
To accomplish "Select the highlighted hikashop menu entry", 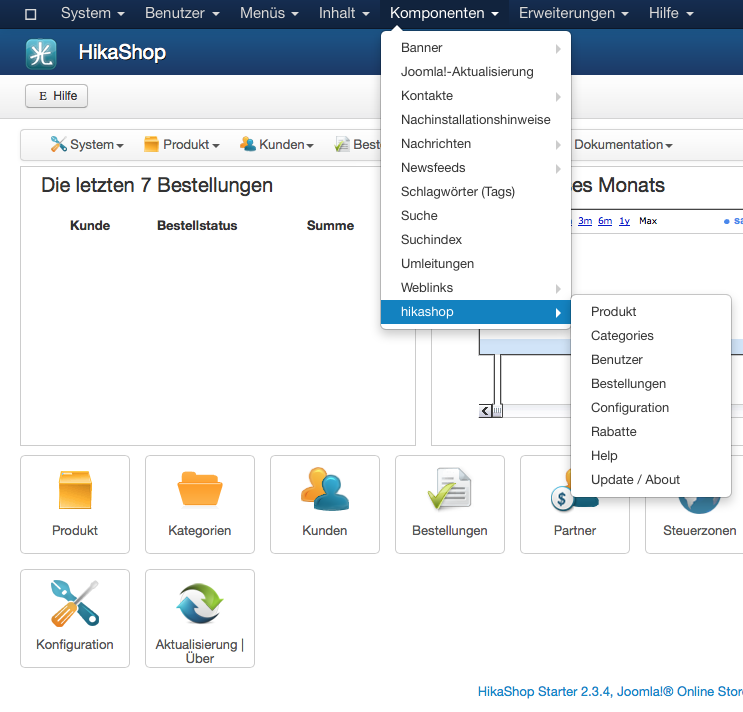I will point(476,312).
